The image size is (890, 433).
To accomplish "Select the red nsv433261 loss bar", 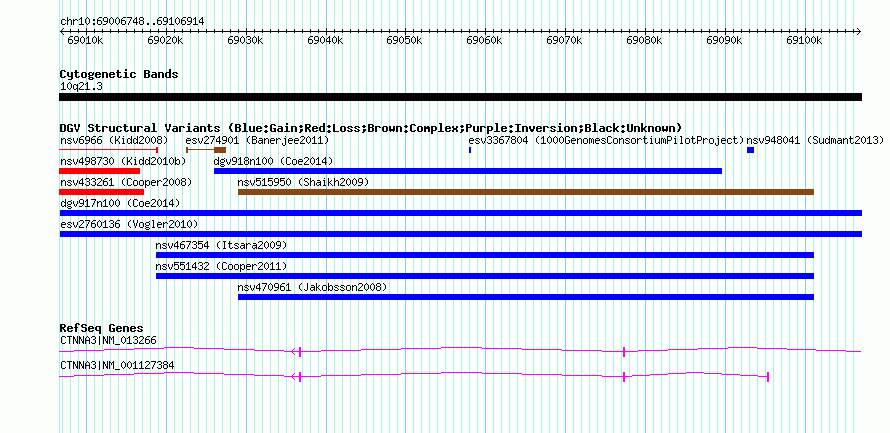I will coord(102,192).
